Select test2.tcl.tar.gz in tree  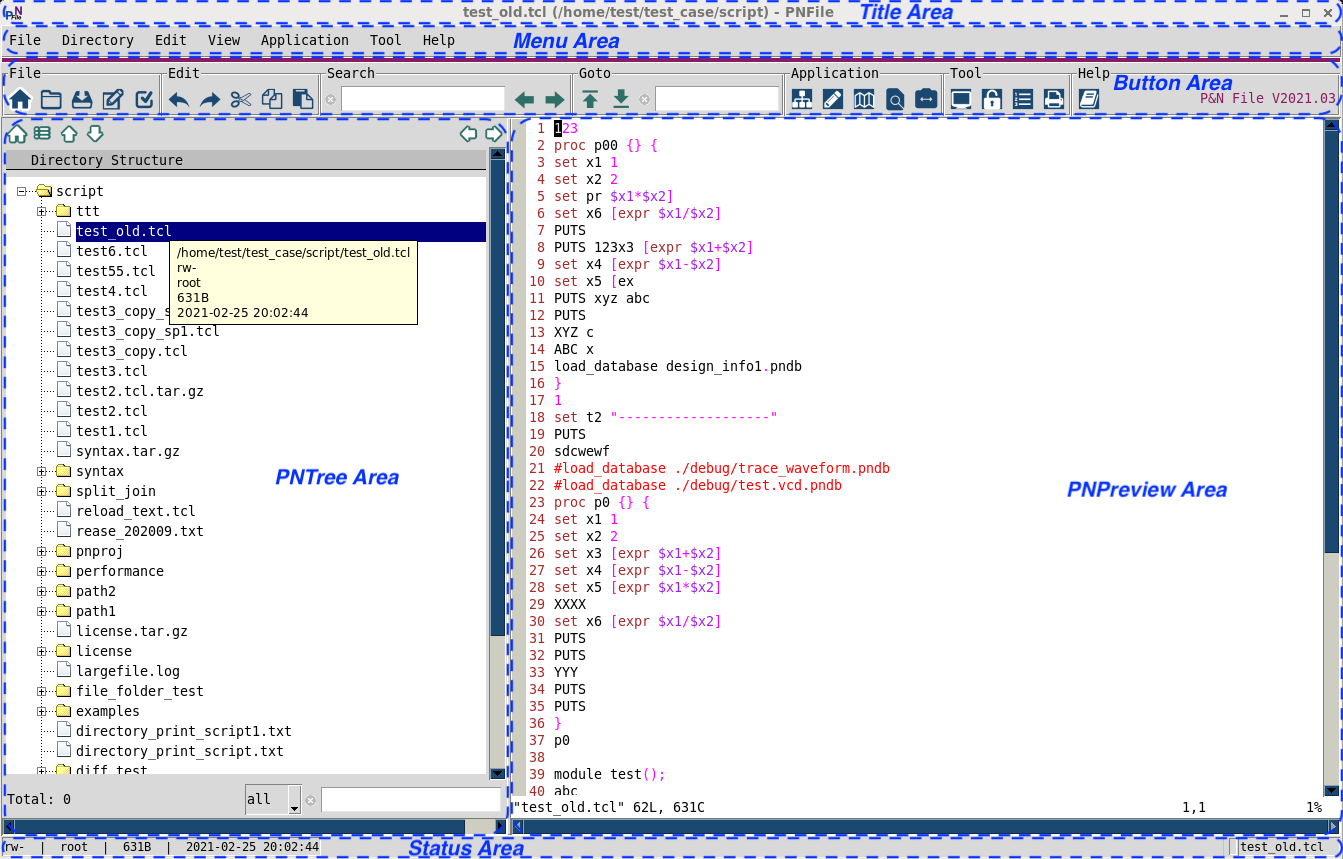tap(140, 391)
